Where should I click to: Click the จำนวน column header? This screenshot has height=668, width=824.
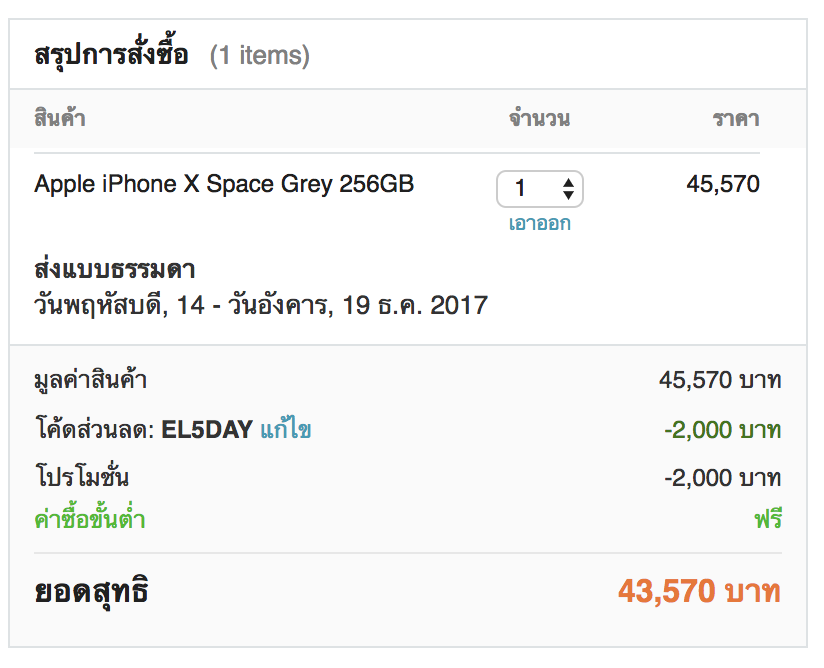click(x=539, y=119)
